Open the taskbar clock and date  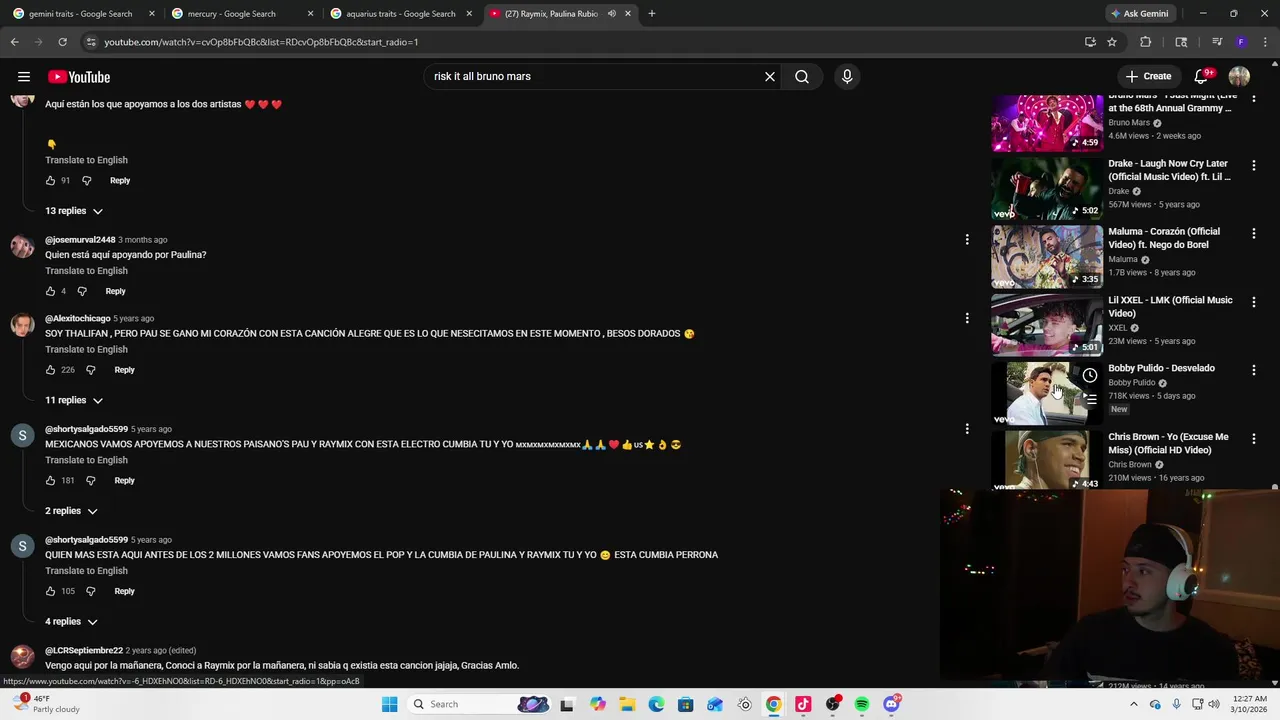1248,704
